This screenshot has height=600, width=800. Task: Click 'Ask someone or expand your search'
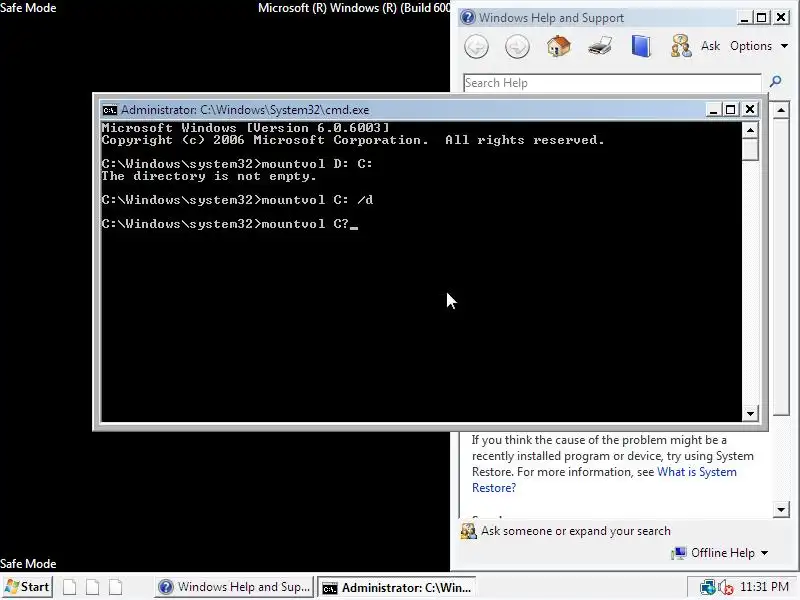tap(576, 531)
